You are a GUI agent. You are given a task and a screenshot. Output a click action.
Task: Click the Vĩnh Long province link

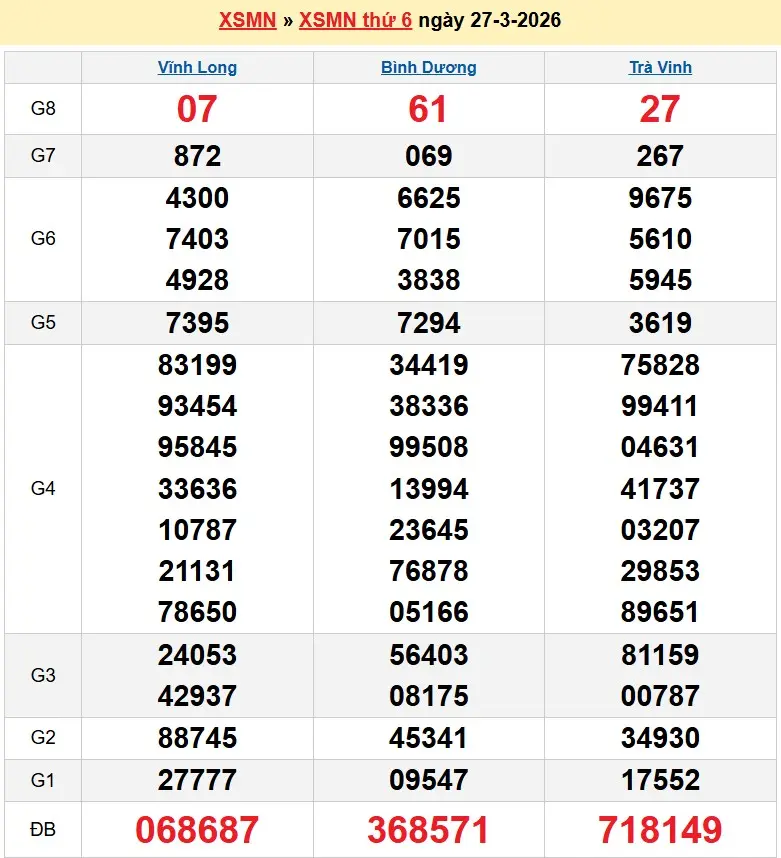197,68
